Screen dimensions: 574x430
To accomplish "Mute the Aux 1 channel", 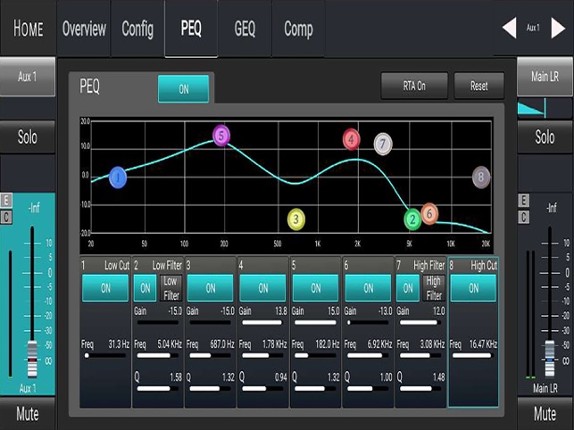I will (x=27, y=414).
